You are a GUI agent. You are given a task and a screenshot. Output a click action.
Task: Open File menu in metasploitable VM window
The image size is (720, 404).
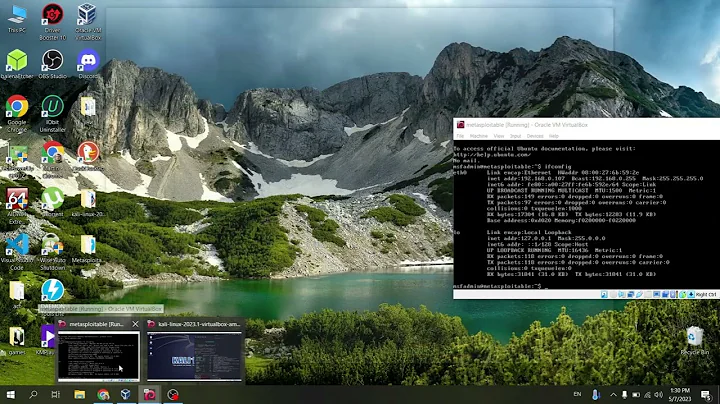[460, 136]
